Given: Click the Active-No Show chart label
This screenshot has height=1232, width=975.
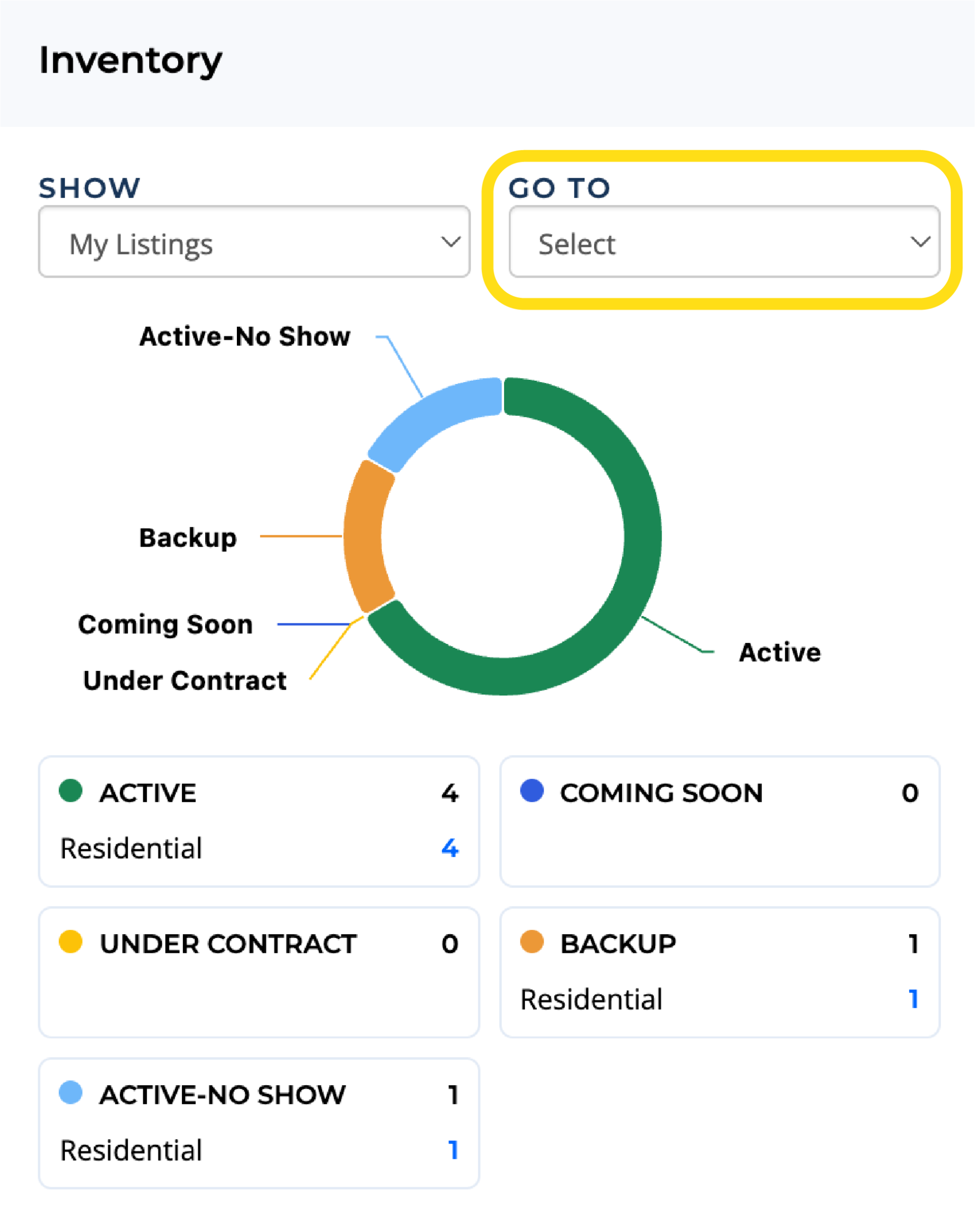Looking at the screenshot, I should [x=245, y=336].
